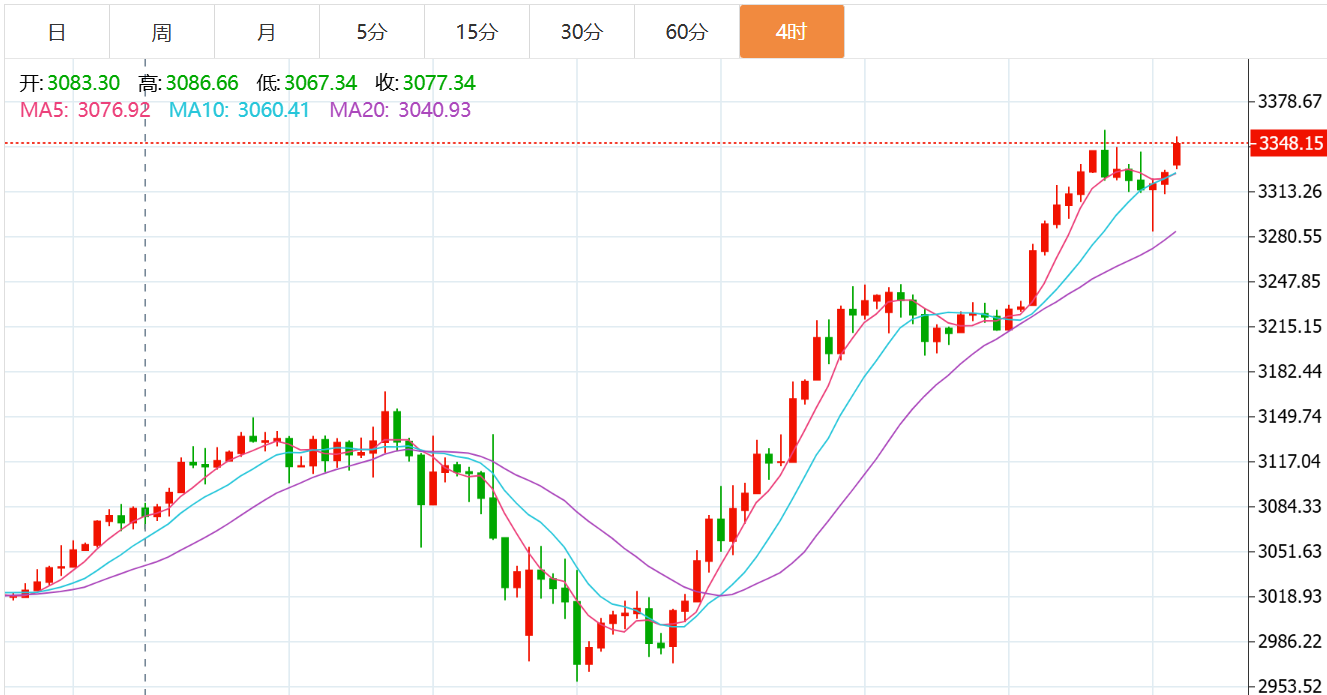This screenshot has width=1327, height=695.
Task: Click the high price value 3086.66
Action: tap(202, 83)
